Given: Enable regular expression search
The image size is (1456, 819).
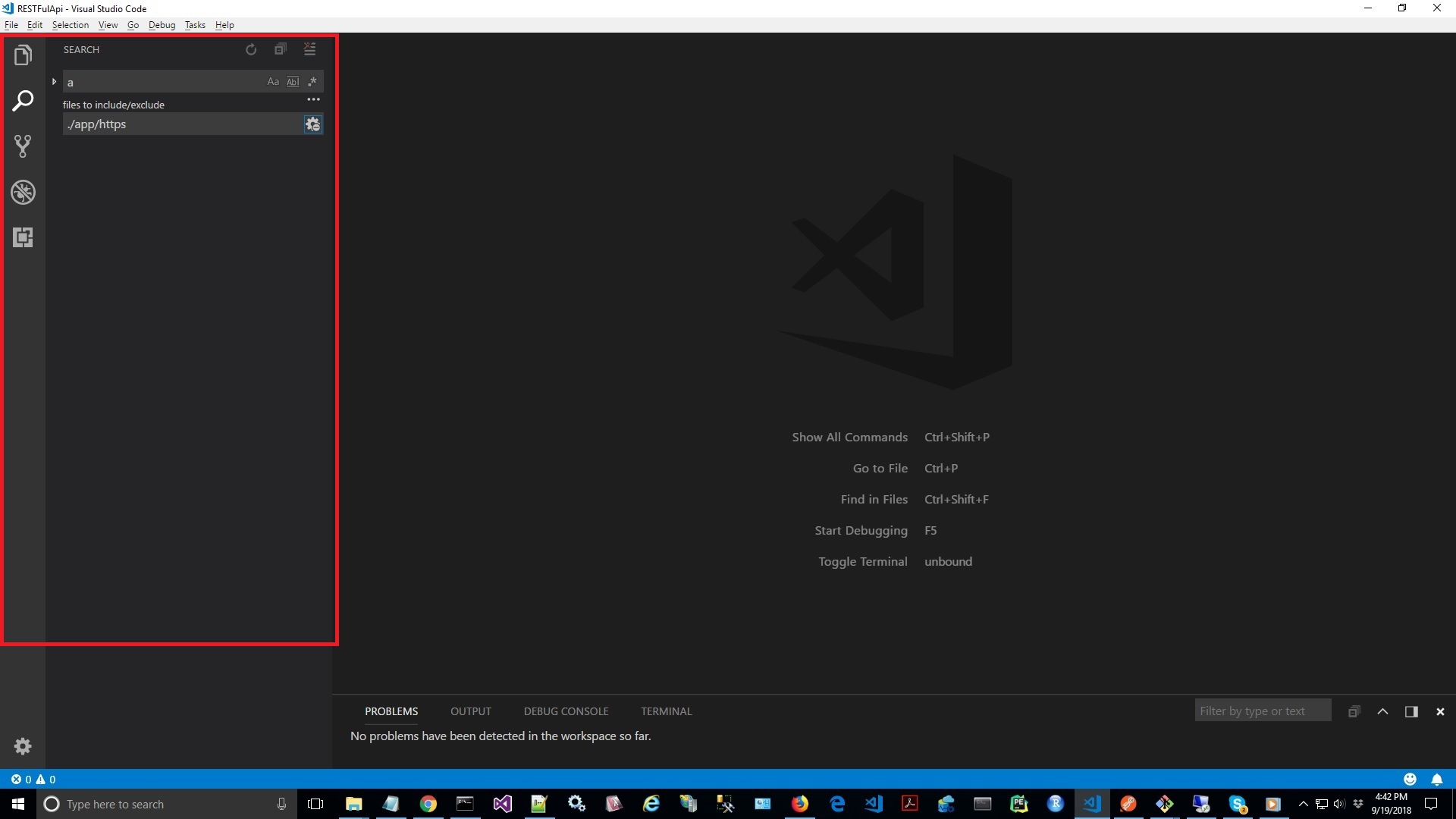Looking at the screenshot, I should (312, 81).
